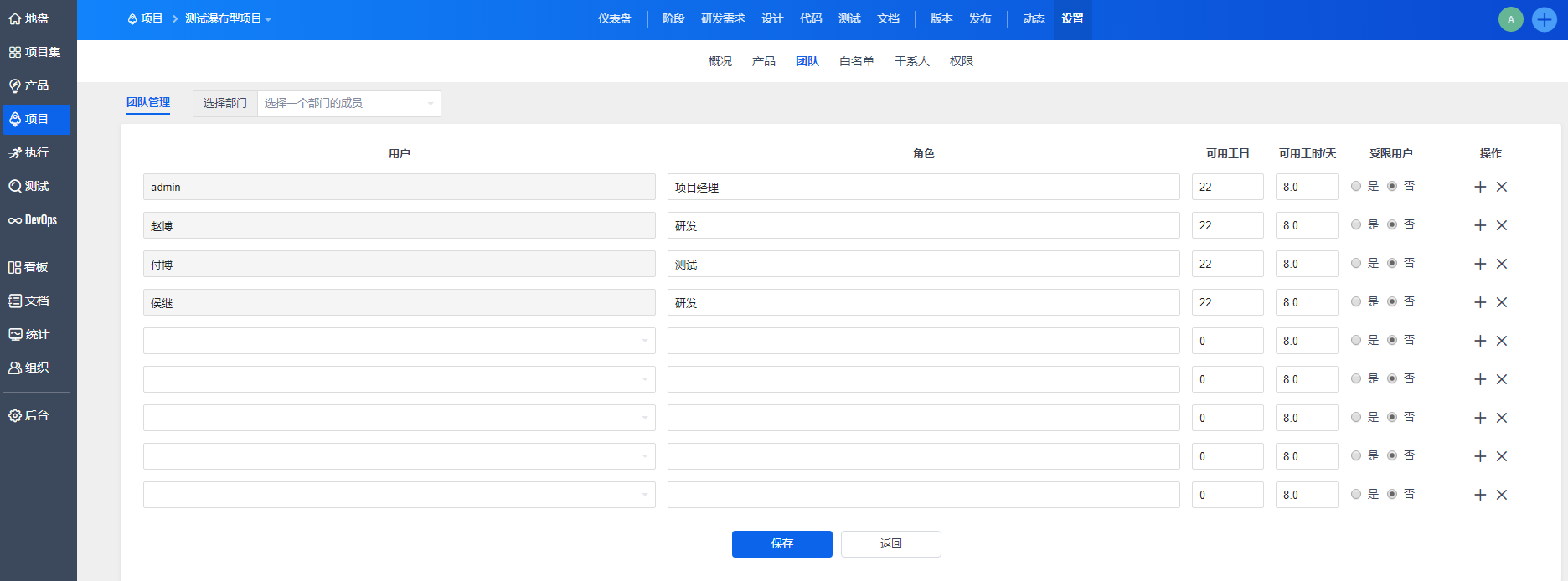Click the 返回 button

[x=890, y=544]
